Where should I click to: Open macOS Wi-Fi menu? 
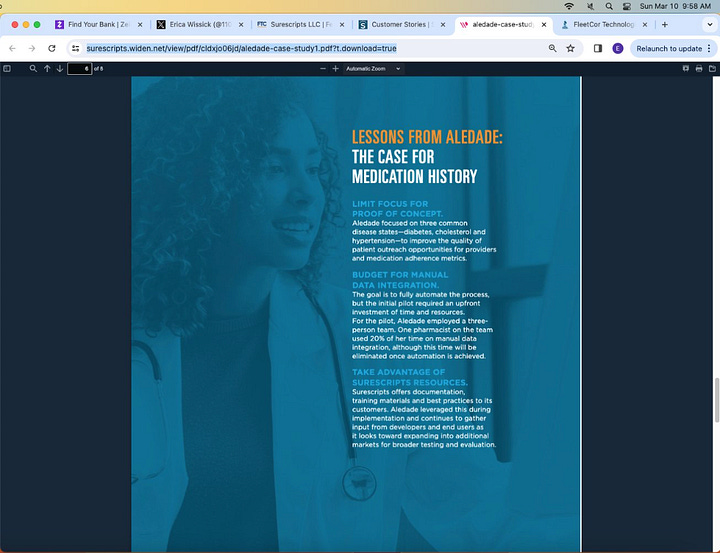[569, 6]
